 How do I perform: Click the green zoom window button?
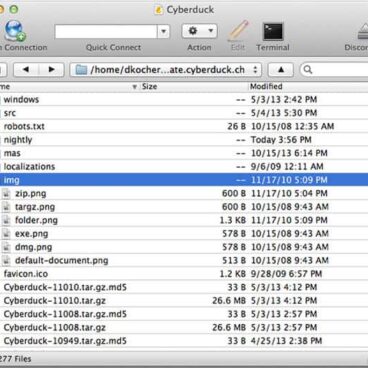(14, 9)
